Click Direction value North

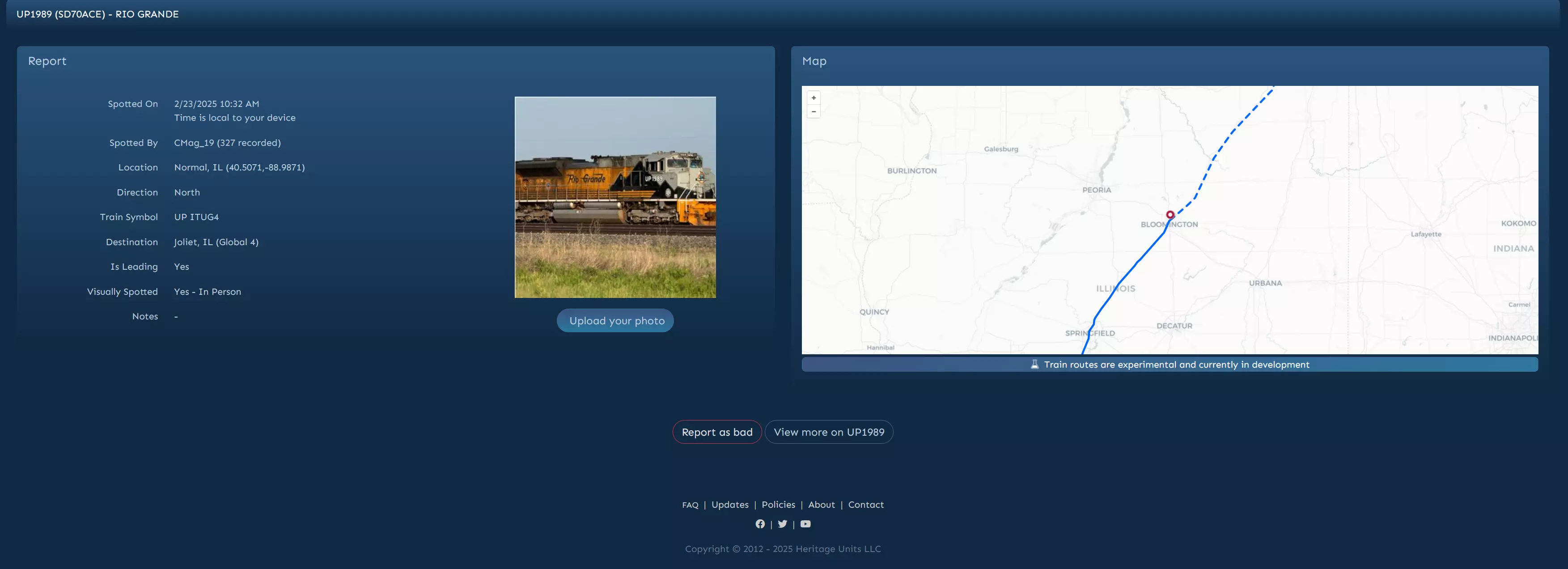coord(187,192)
